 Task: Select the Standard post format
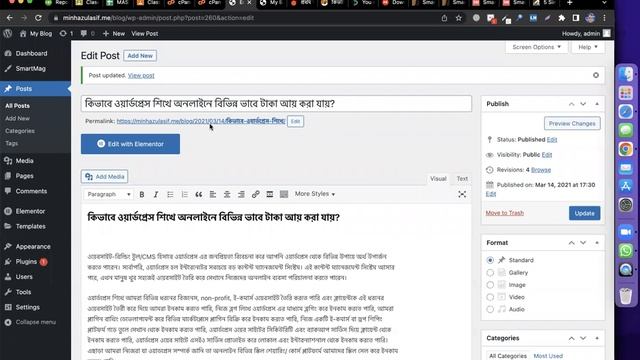point(490,260)
